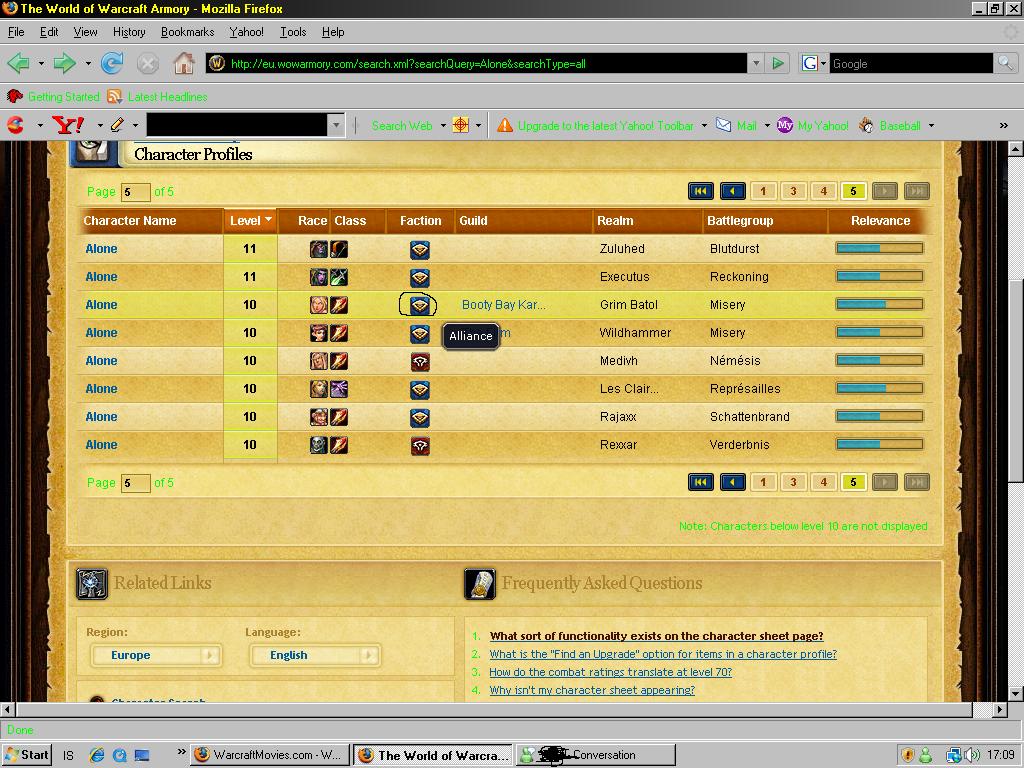Click Horde faction icon in Rexxar row
The image size is (1024, 768).
(420, 445)
